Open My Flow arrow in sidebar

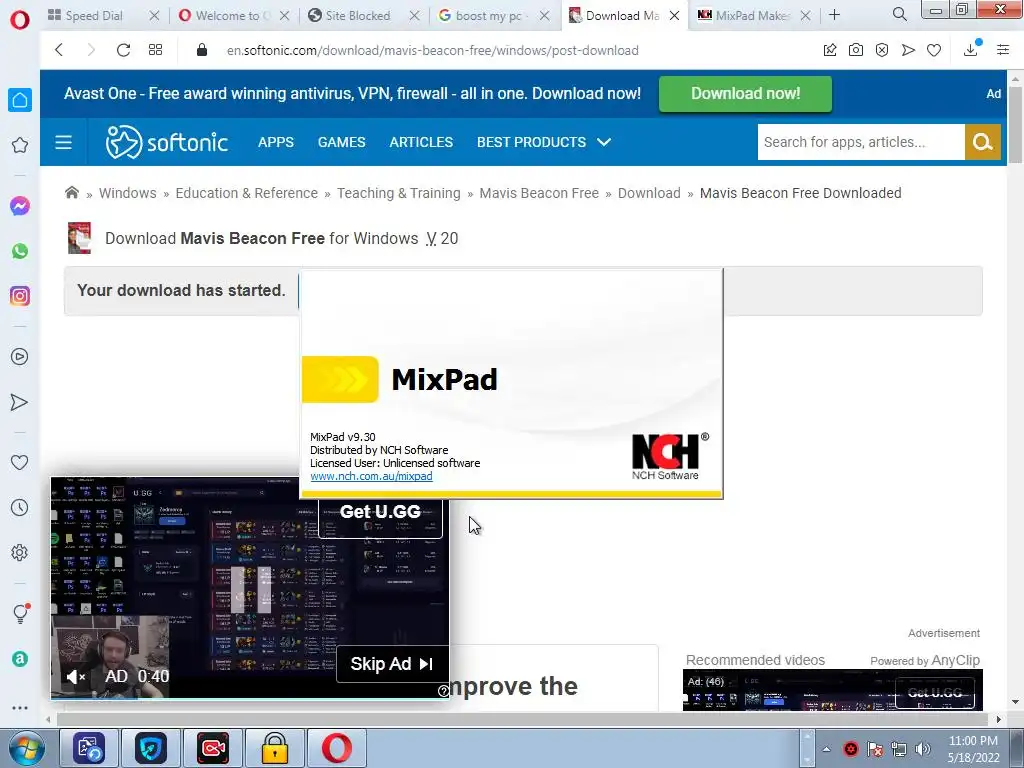tap(20, 402)
